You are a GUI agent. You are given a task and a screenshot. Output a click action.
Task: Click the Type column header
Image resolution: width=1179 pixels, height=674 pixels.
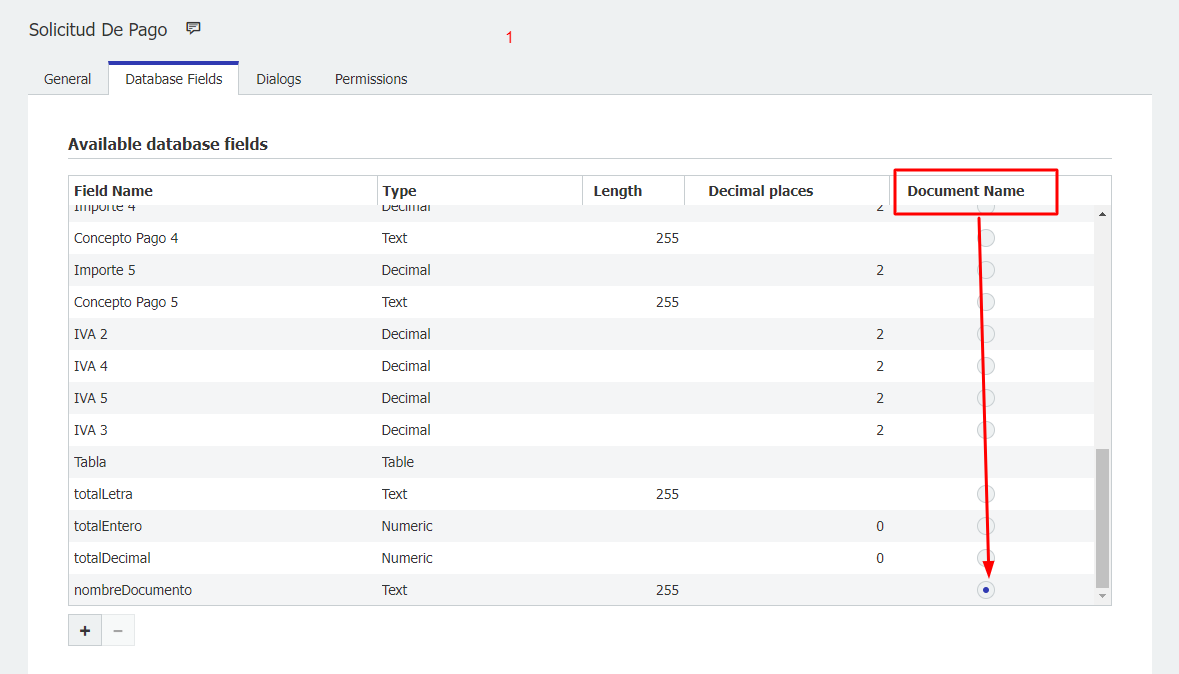click(399, 191)
